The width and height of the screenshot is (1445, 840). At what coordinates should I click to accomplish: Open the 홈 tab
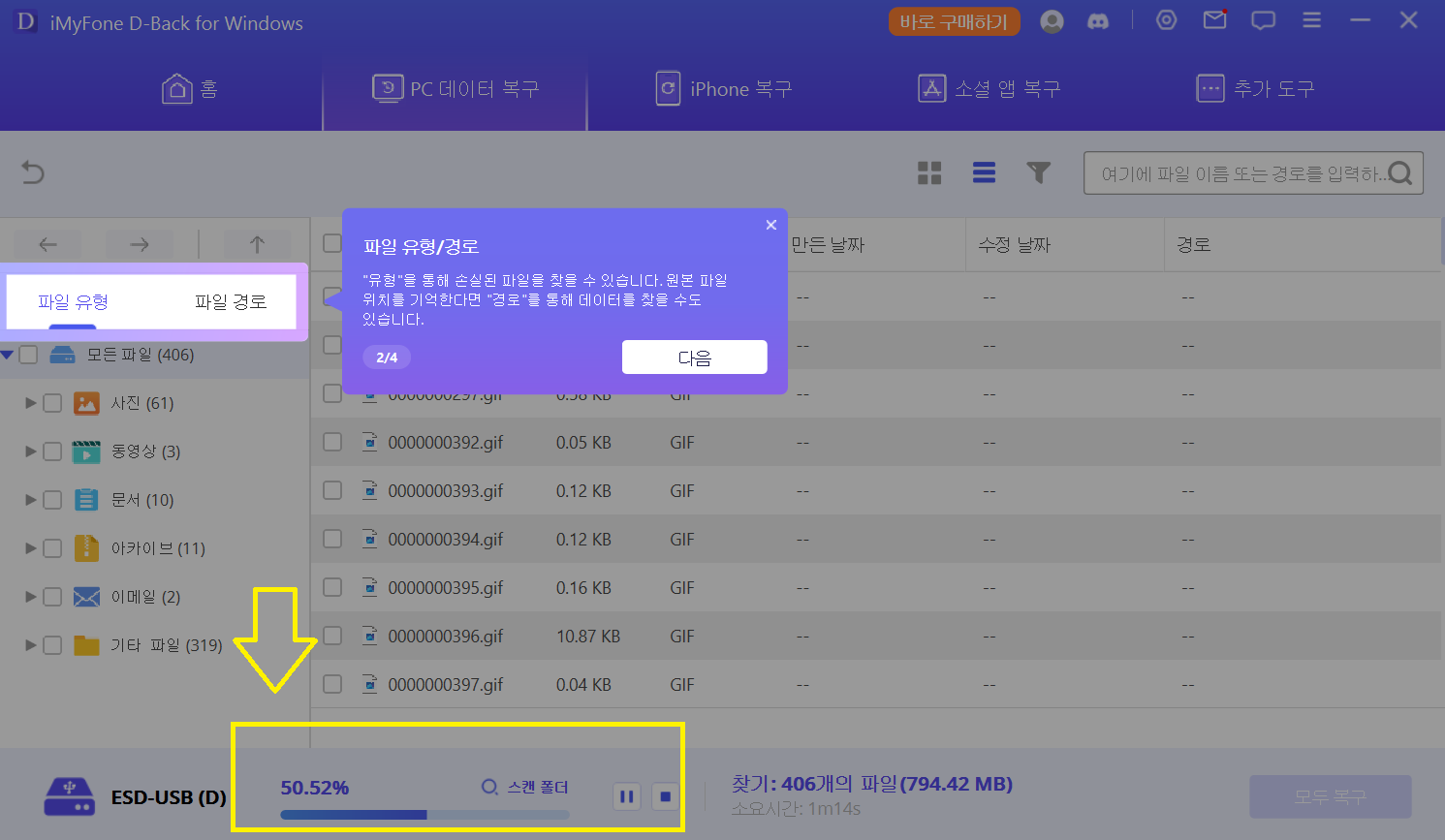(x=189, y=89)
